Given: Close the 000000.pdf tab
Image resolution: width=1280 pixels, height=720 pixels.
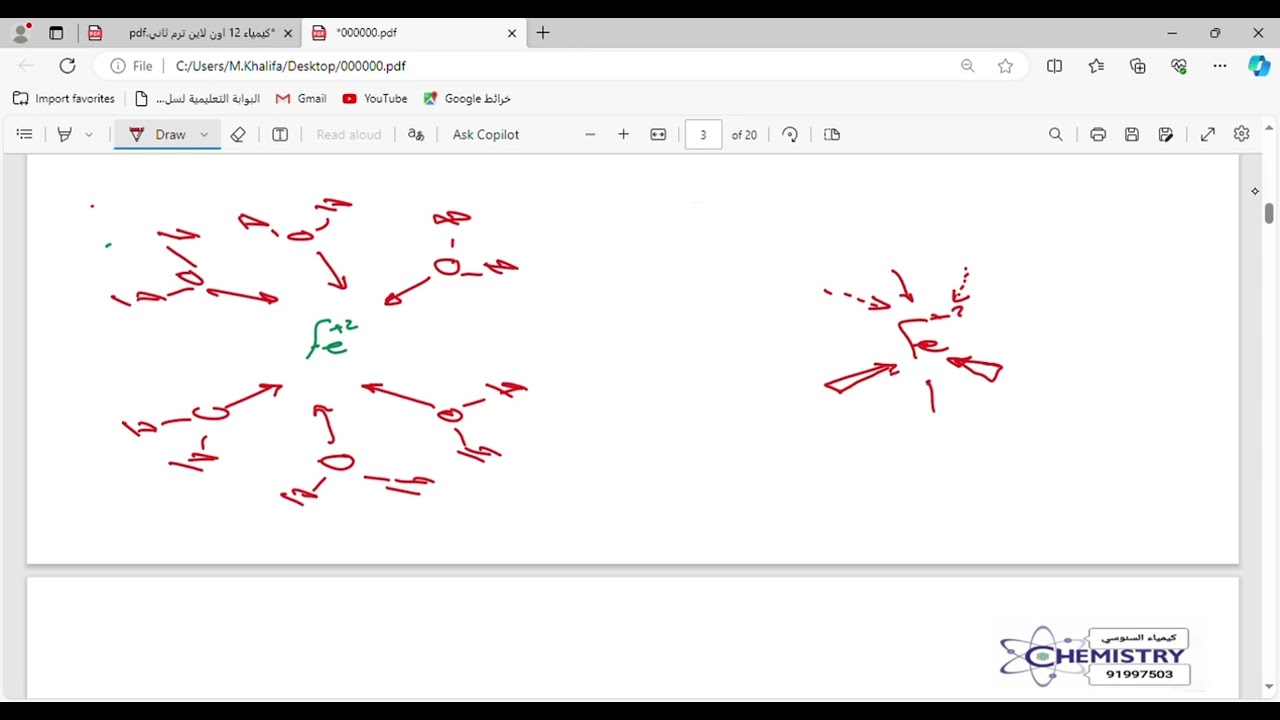Looking at the screenshot, I should tap(512, 33).
